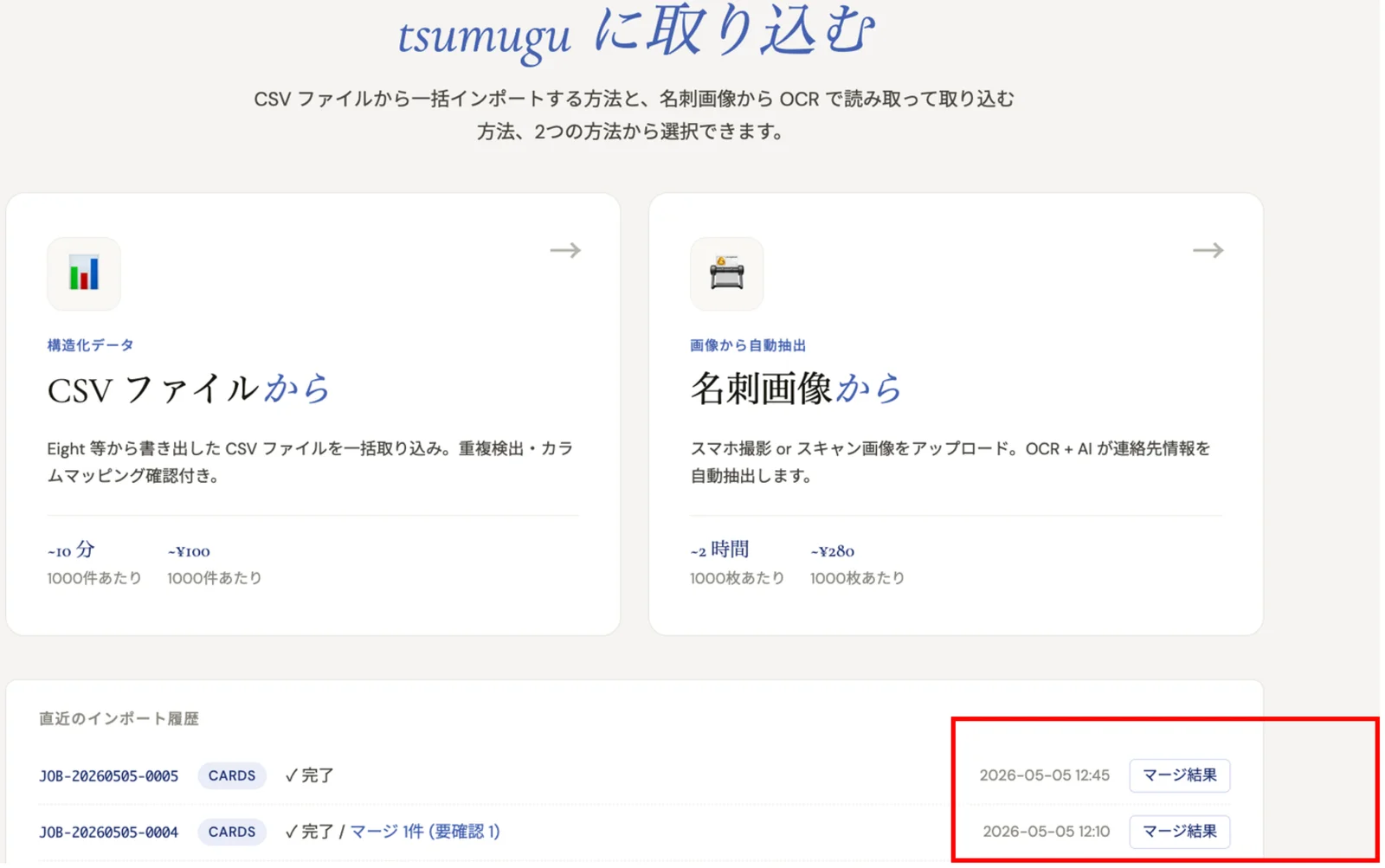Screen dimensions: 1385x868
Task: Click the ~¥100 cost text
Action: coord(189,551)
